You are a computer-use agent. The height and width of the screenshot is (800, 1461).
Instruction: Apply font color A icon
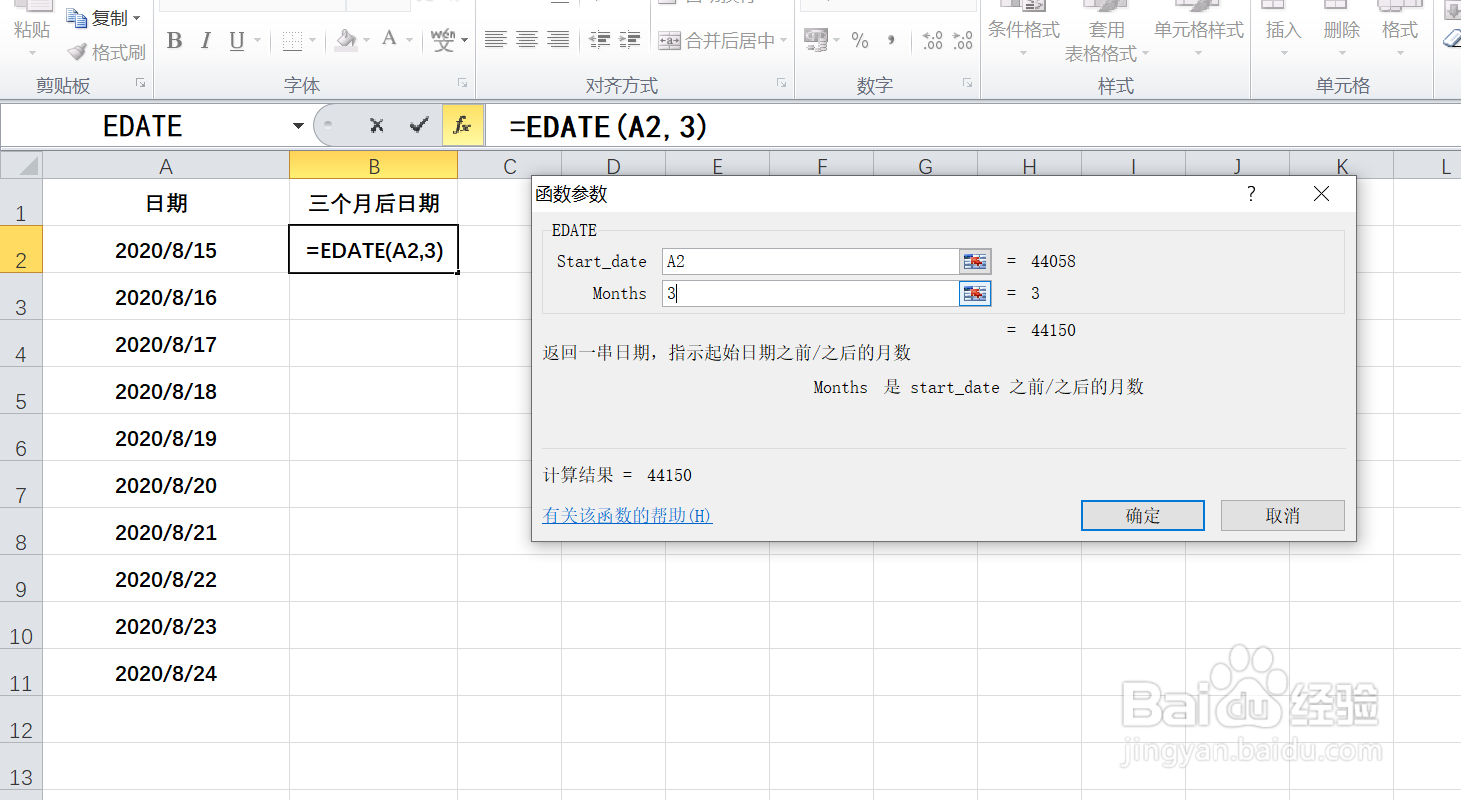point(388,40)
